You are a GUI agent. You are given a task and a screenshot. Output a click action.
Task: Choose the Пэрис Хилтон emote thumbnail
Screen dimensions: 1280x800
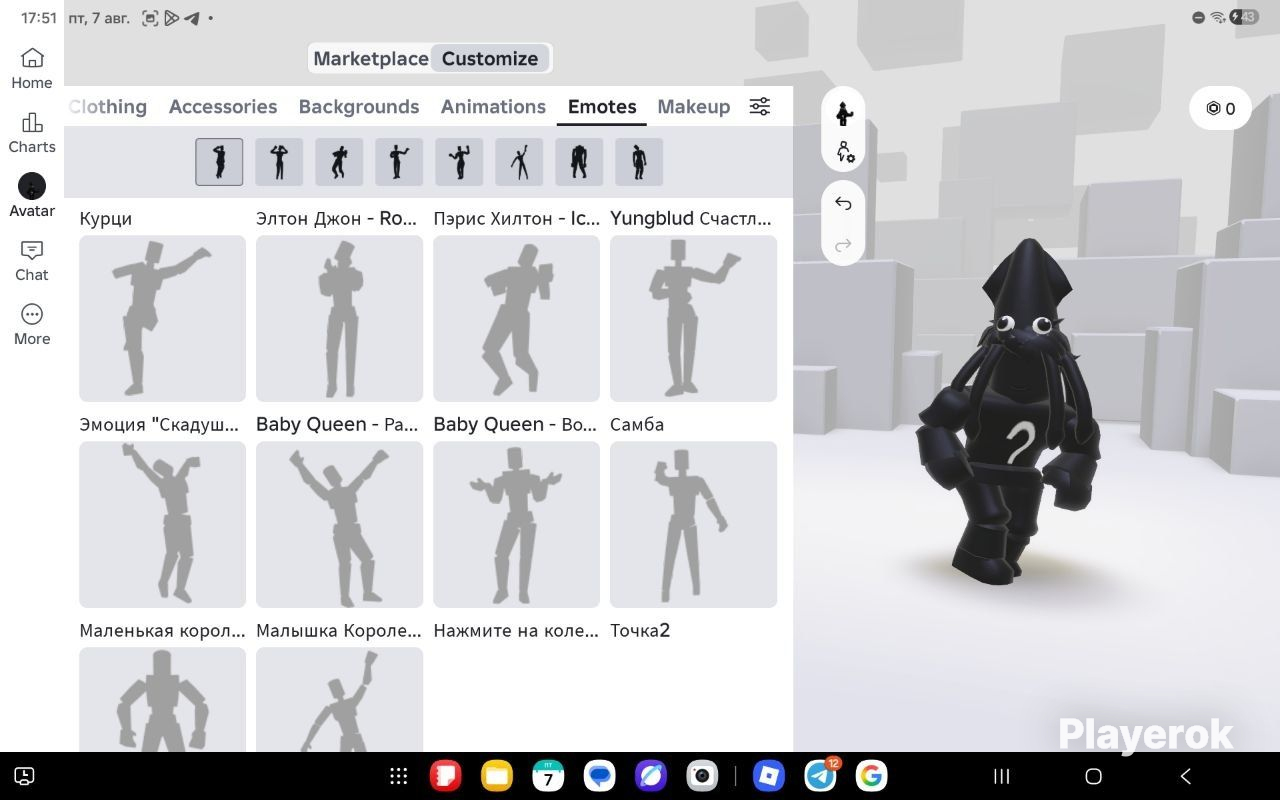click(516, 318)
